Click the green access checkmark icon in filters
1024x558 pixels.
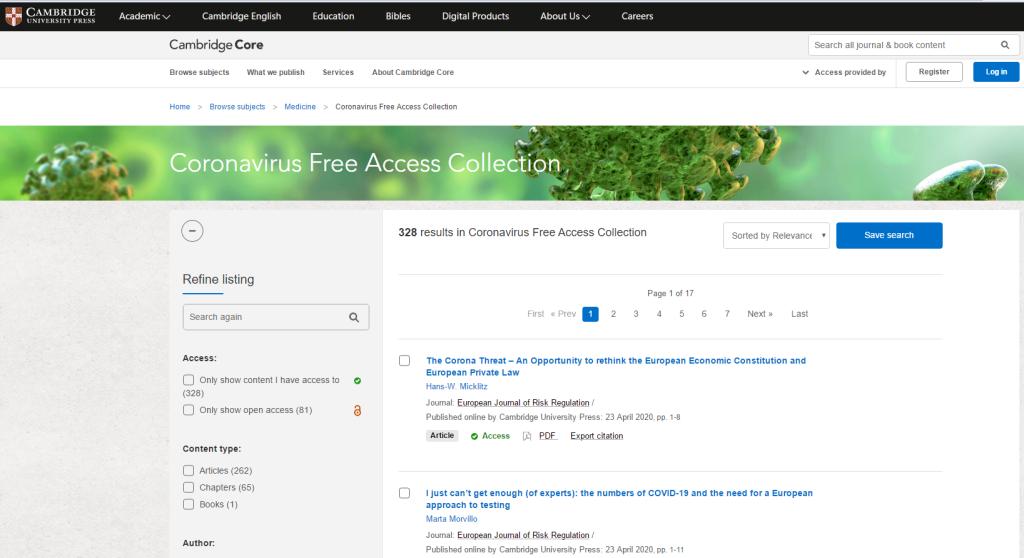(357, 381)
